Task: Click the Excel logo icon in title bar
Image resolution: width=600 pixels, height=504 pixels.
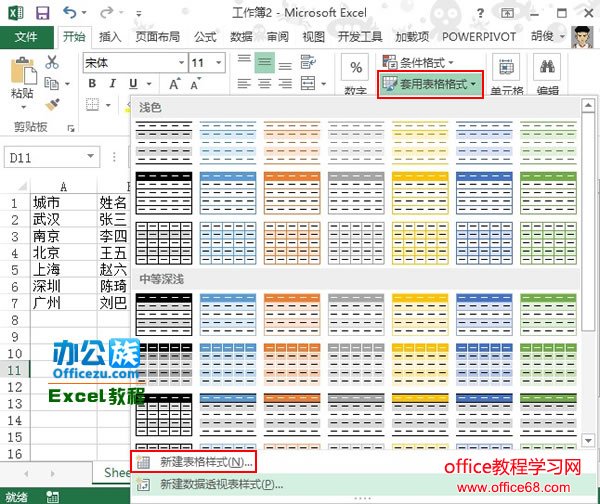Action: click(16, 13)
